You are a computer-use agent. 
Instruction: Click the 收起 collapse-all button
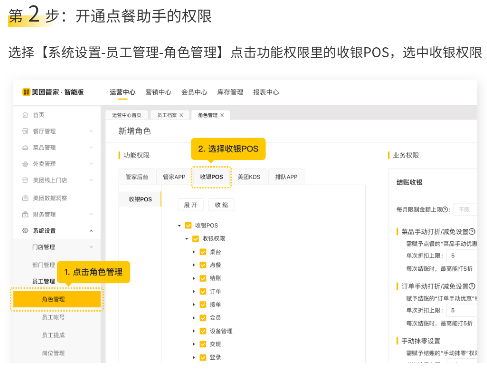point(221,205)
